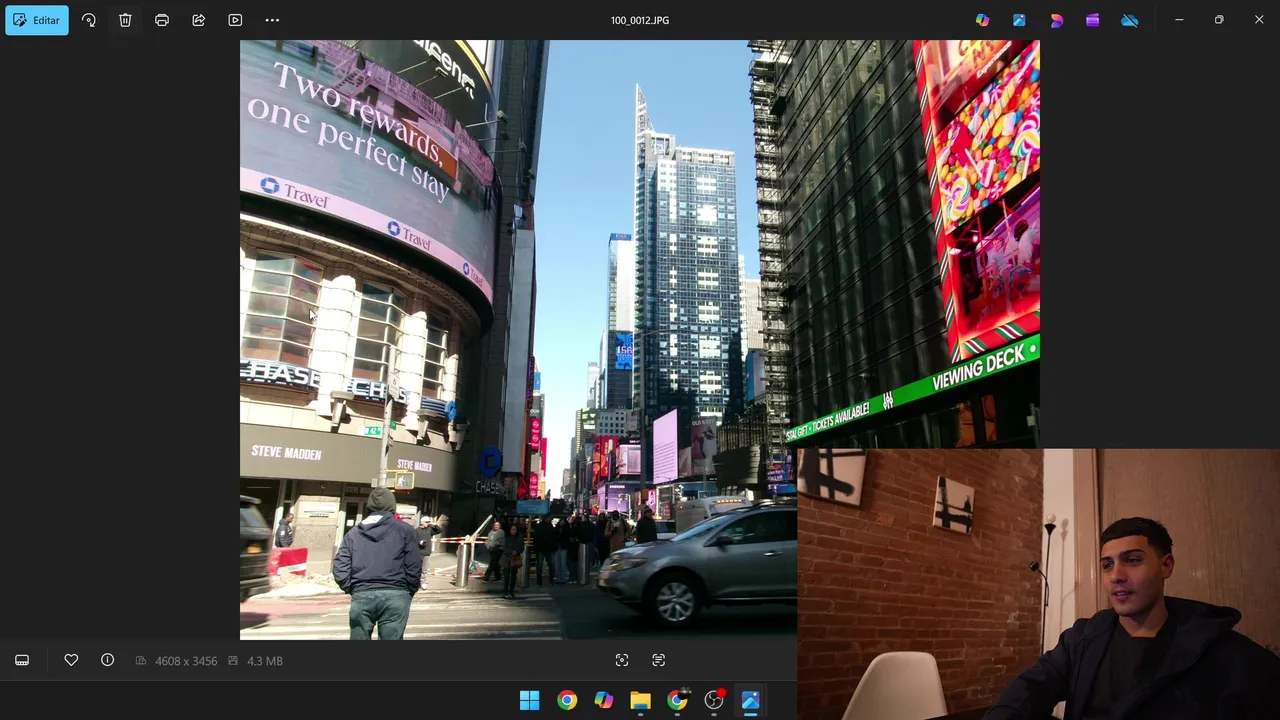Toggle the filmstrip view icon
This screenshot has width=1280, height=720.
tap(22, 660)
